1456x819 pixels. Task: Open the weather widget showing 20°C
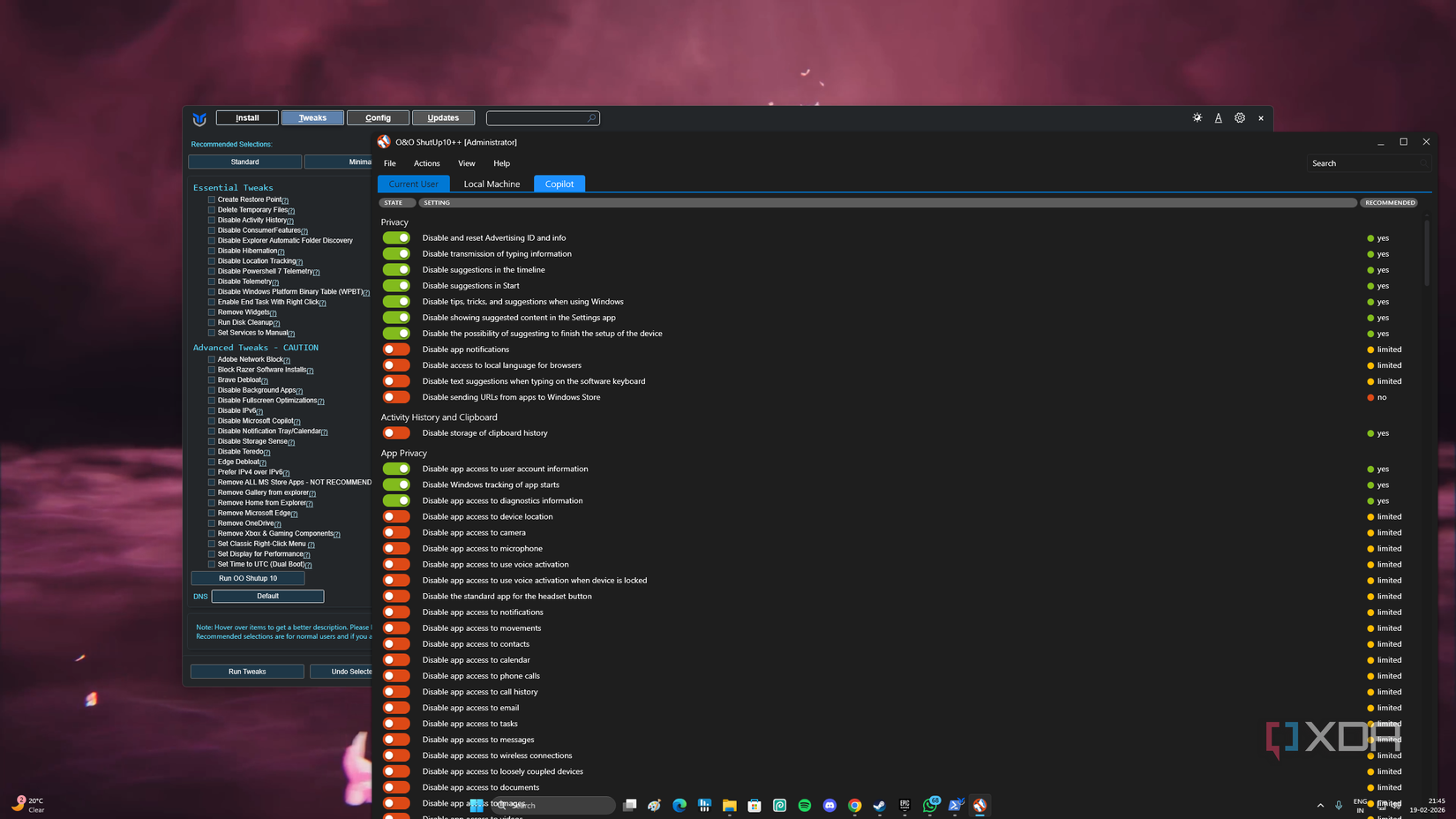27,805
